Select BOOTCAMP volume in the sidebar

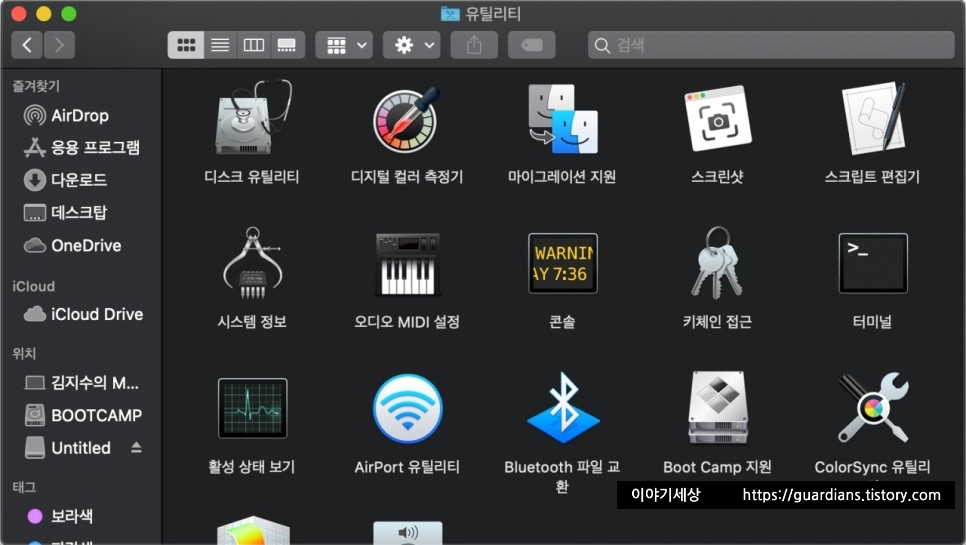coord(81,415)
